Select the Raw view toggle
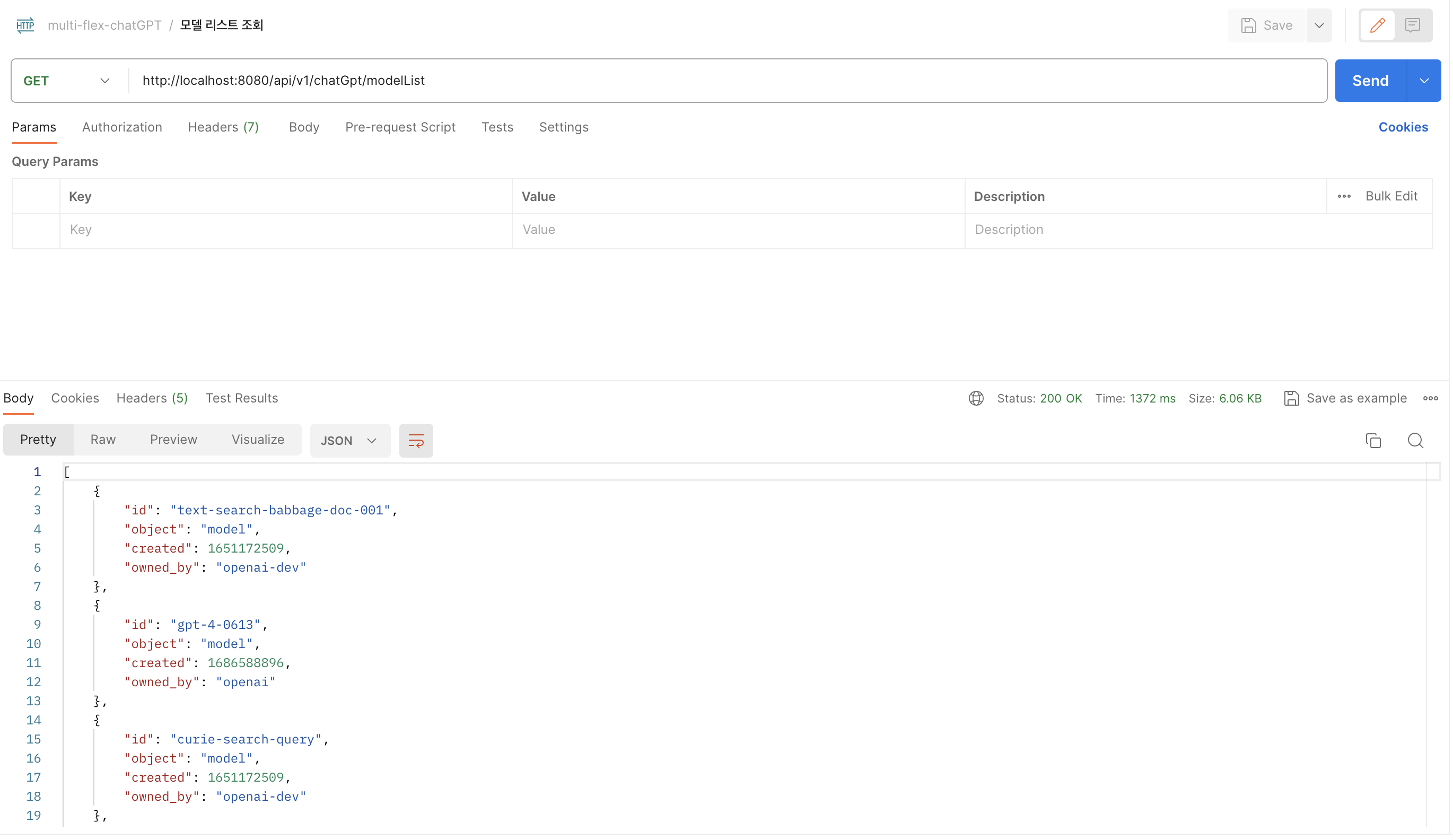Screen dimensions: 1453x840 103,440
